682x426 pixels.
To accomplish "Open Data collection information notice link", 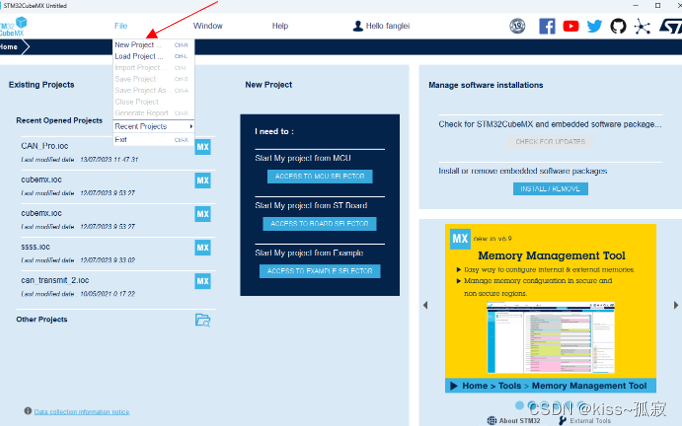I will point(82,412).
